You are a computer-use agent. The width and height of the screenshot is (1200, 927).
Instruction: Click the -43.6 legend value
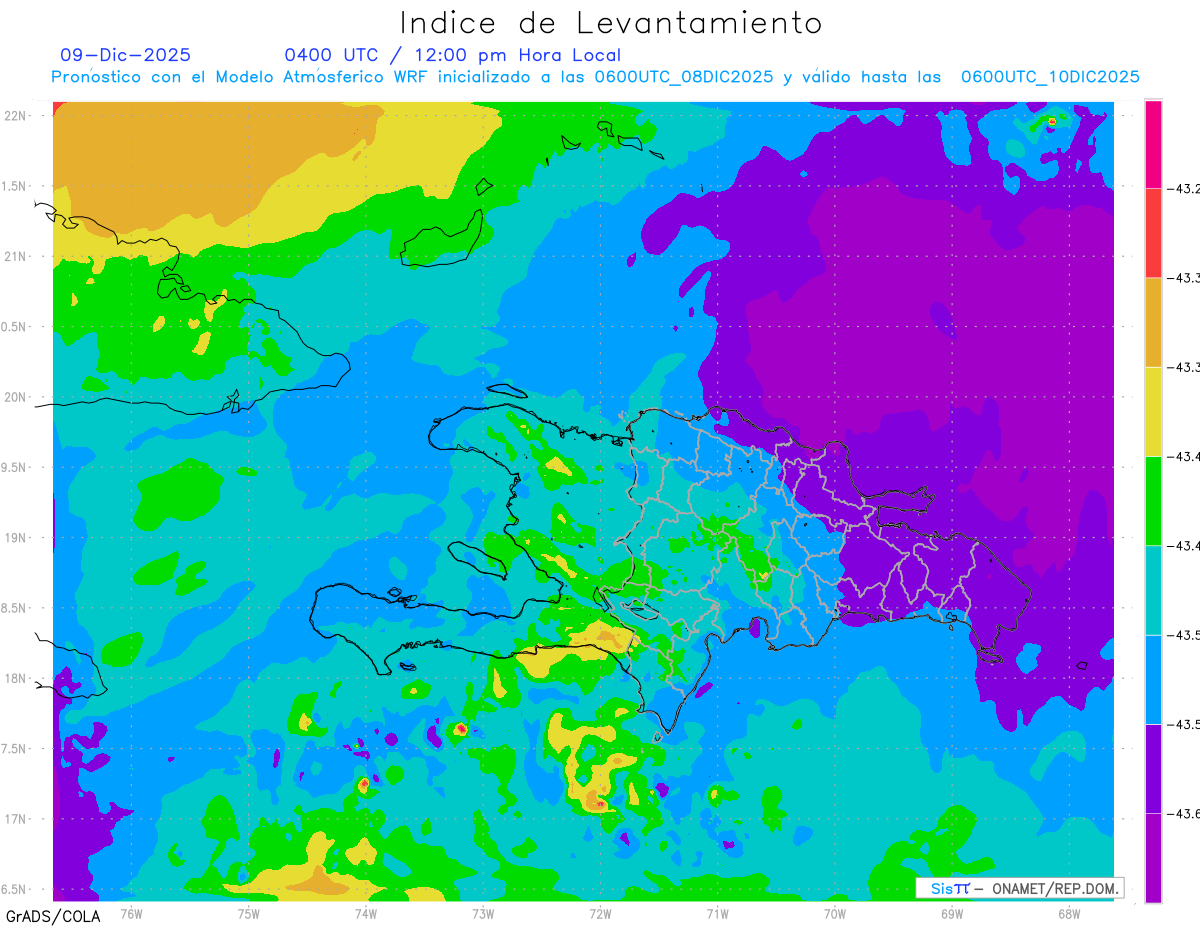[1186, 814]
